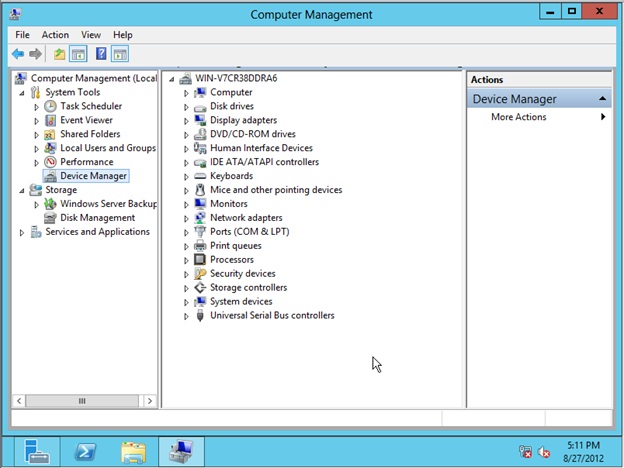Expand the Disk drives category
Image resolution: width=624 pixels, height=468 pixels.
point(186,107)
